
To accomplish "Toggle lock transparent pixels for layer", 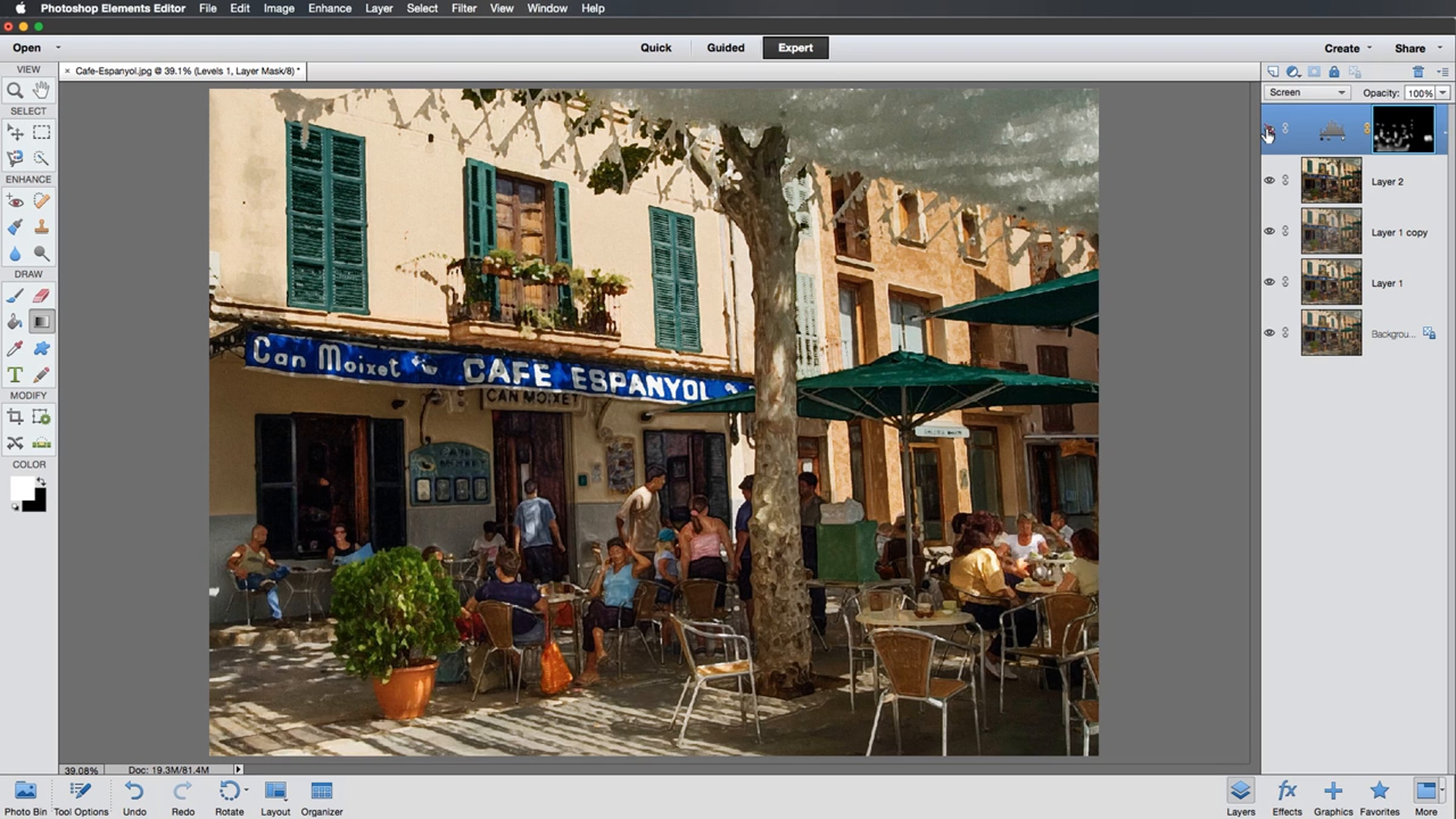I will [x=1355, y=72].
